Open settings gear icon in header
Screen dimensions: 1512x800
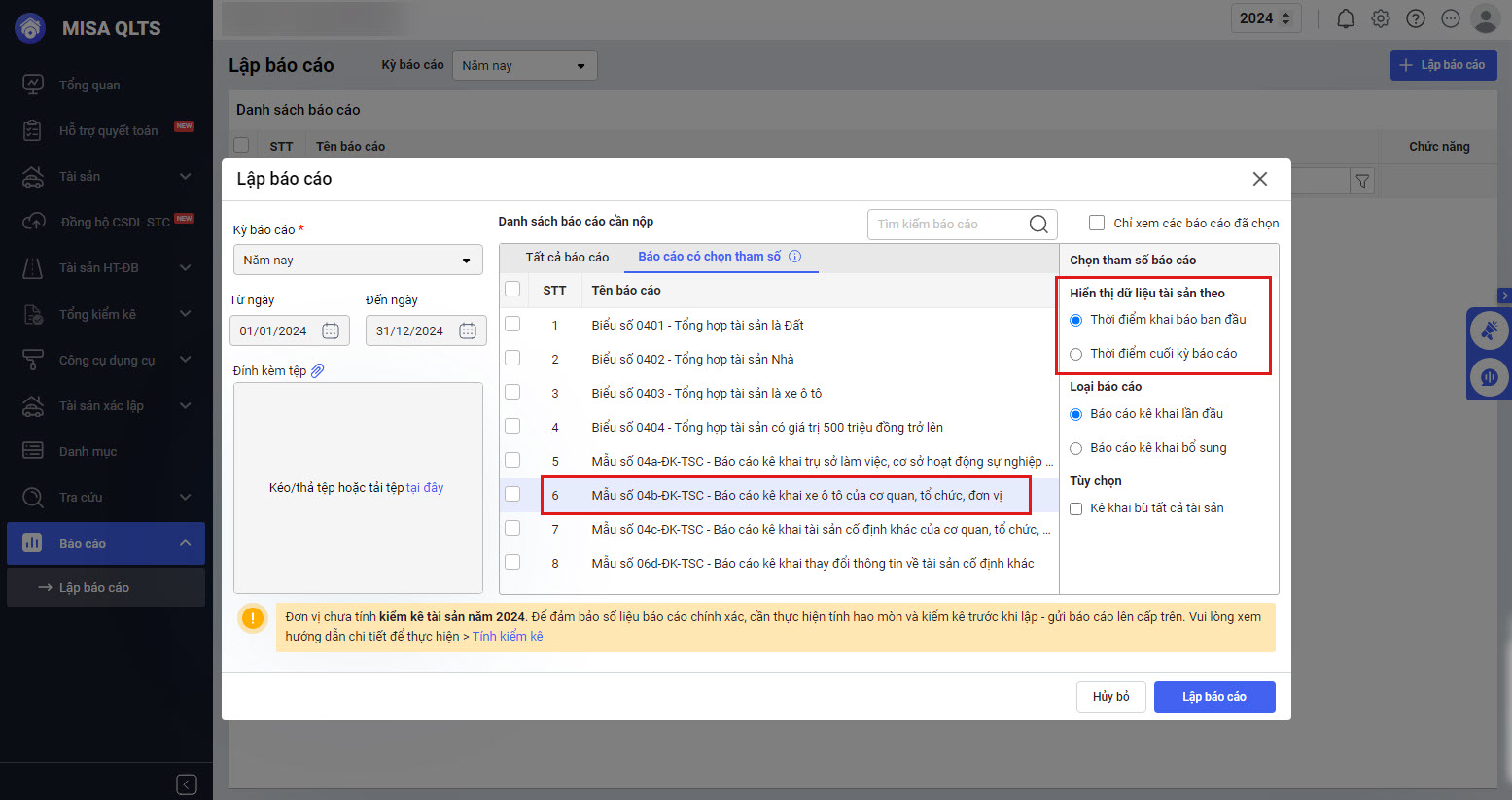click(x=1381, y=18)
